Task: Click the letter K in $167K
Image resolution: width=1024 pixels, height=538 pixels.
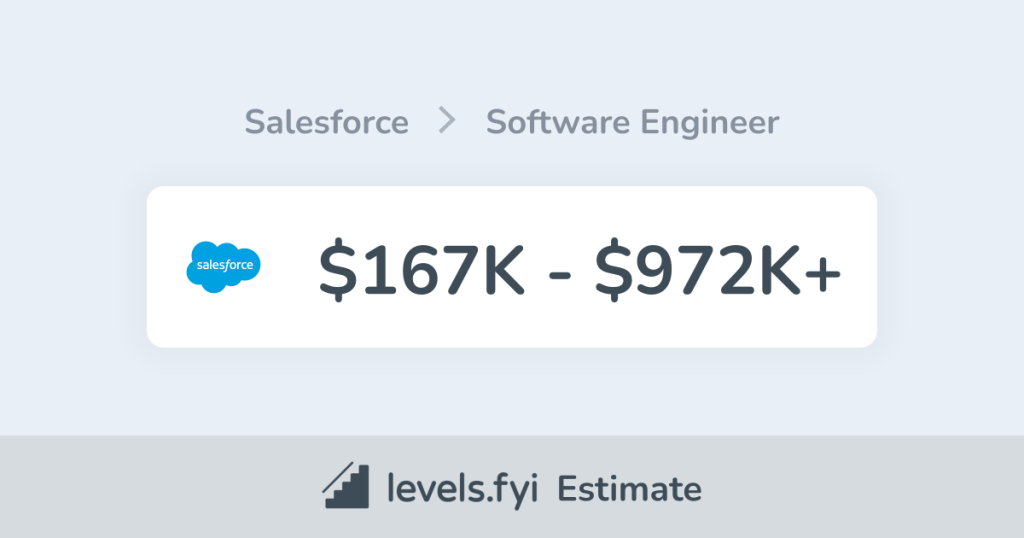Action: click(501, 268)
